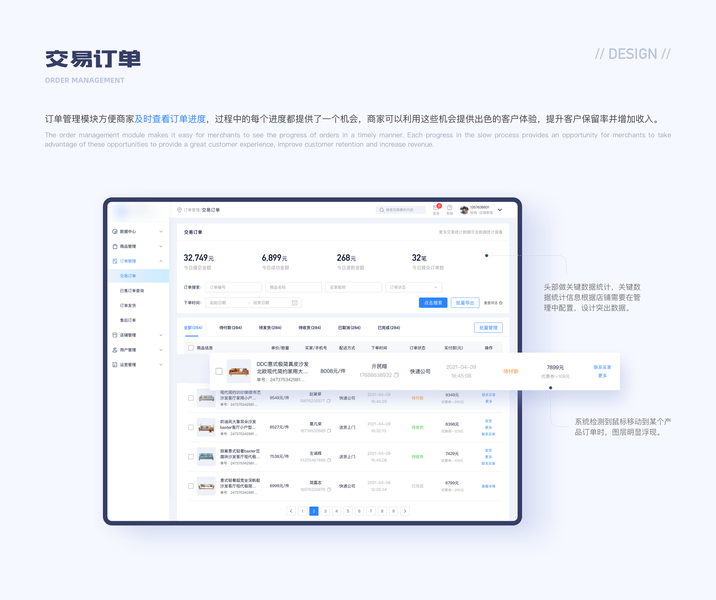
Task: Go to page 3 in pagination
Action: click(x=325, y=511)
